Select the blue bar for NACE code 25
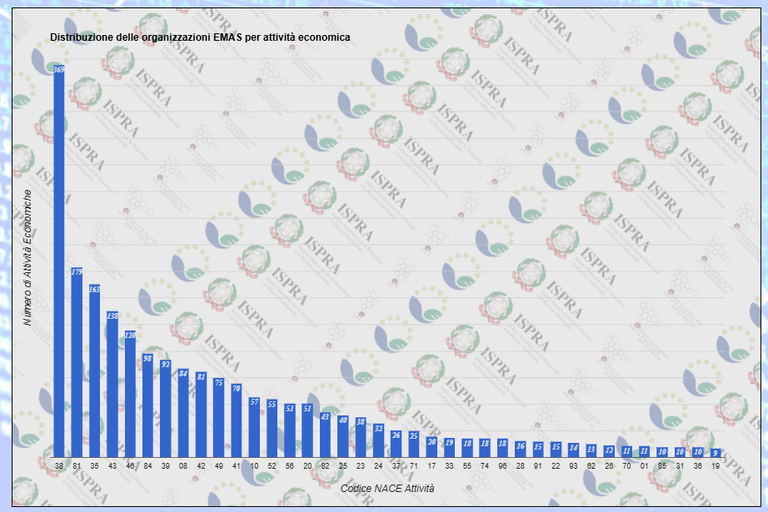 coord(343,436)
